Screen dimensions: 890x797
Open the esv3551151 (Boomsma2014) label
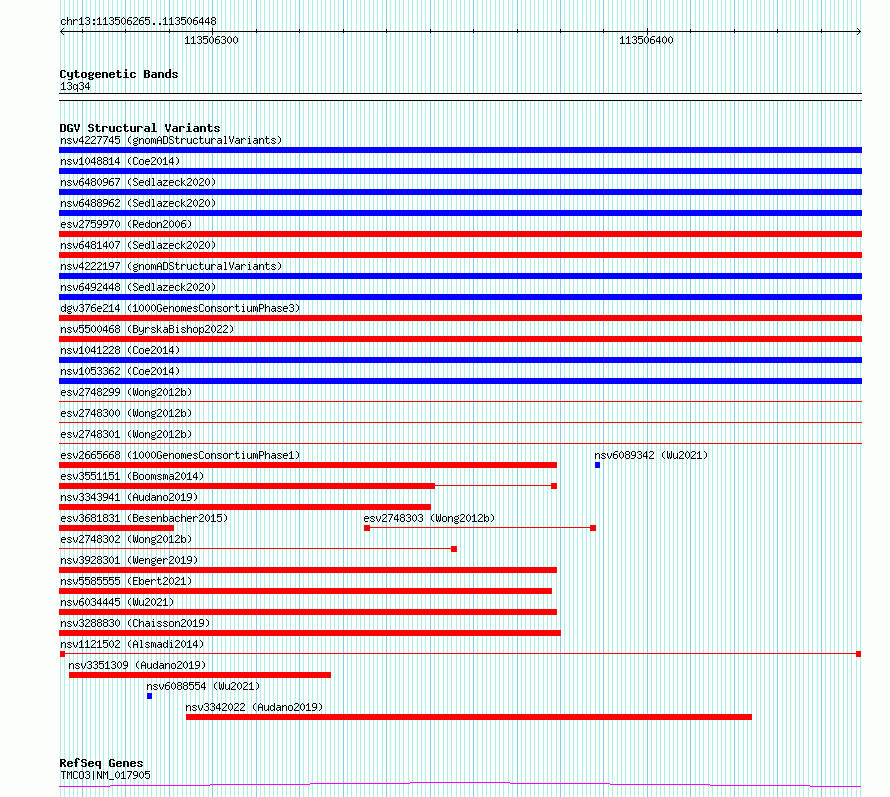click(132, 476)
